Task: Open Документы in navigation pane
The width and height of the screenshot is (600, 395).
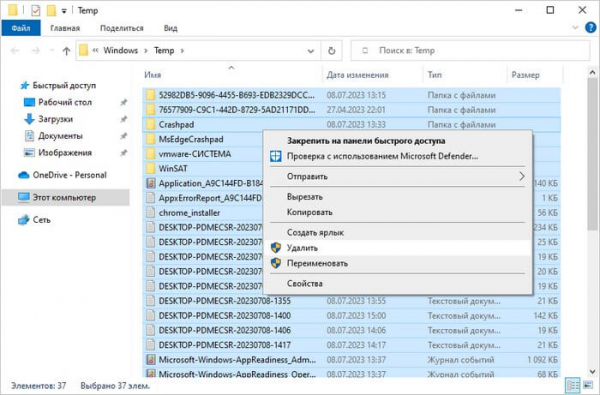Action: tap(60, 136)
